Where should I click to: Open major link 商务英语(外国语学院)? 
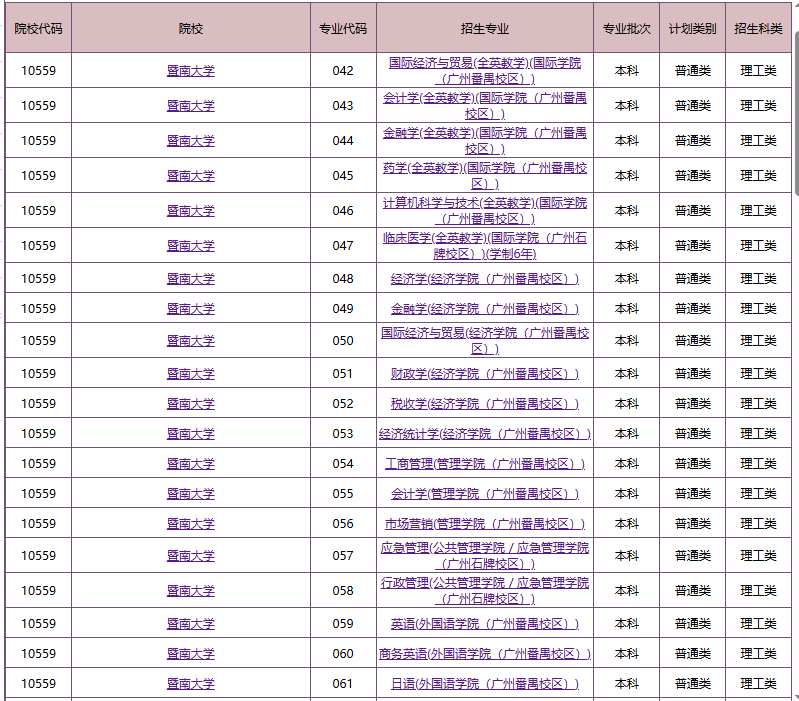coord(485,654)
